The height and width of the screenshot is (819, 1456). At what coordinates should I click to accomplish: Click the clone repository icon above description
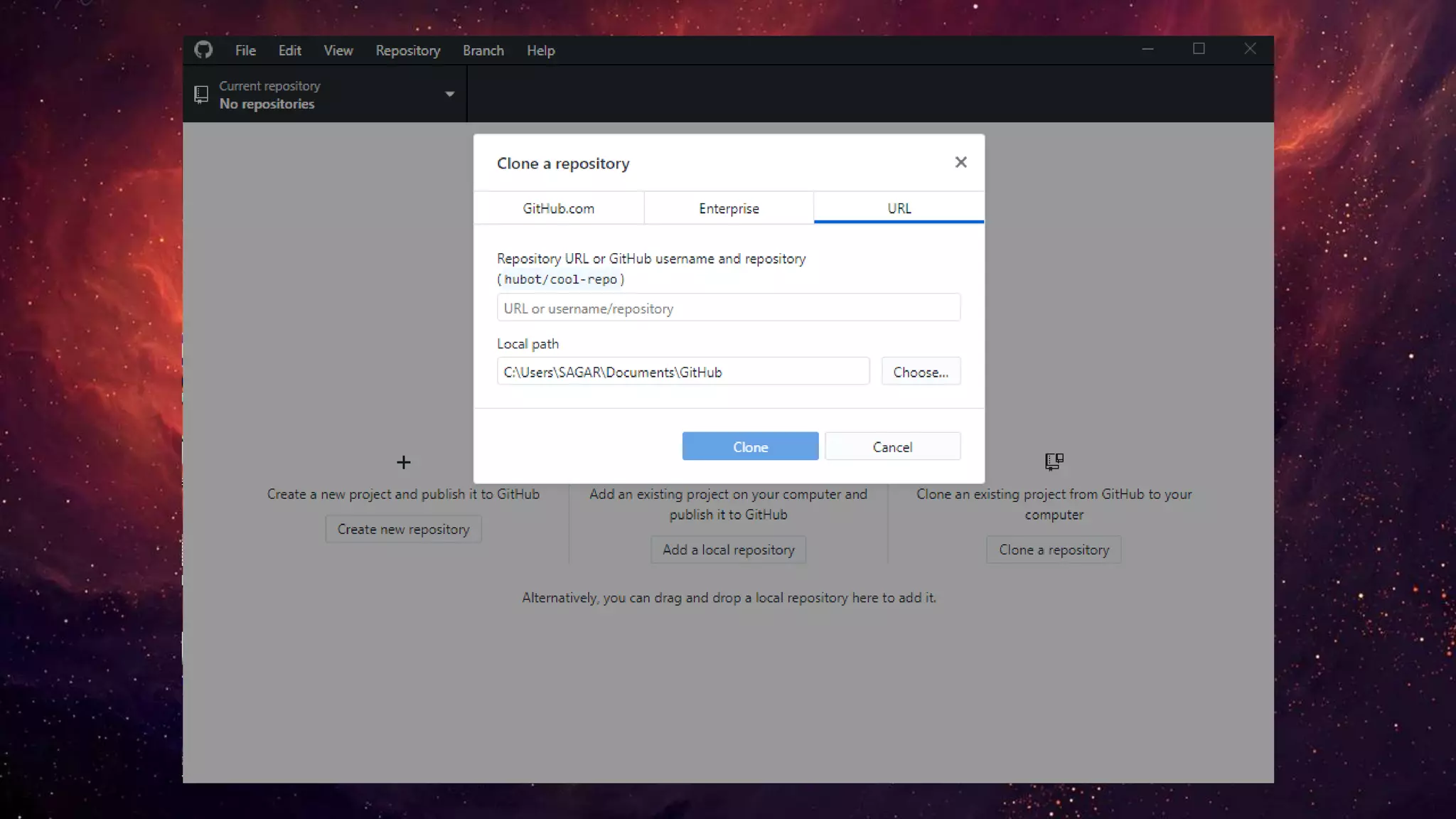1054,462
